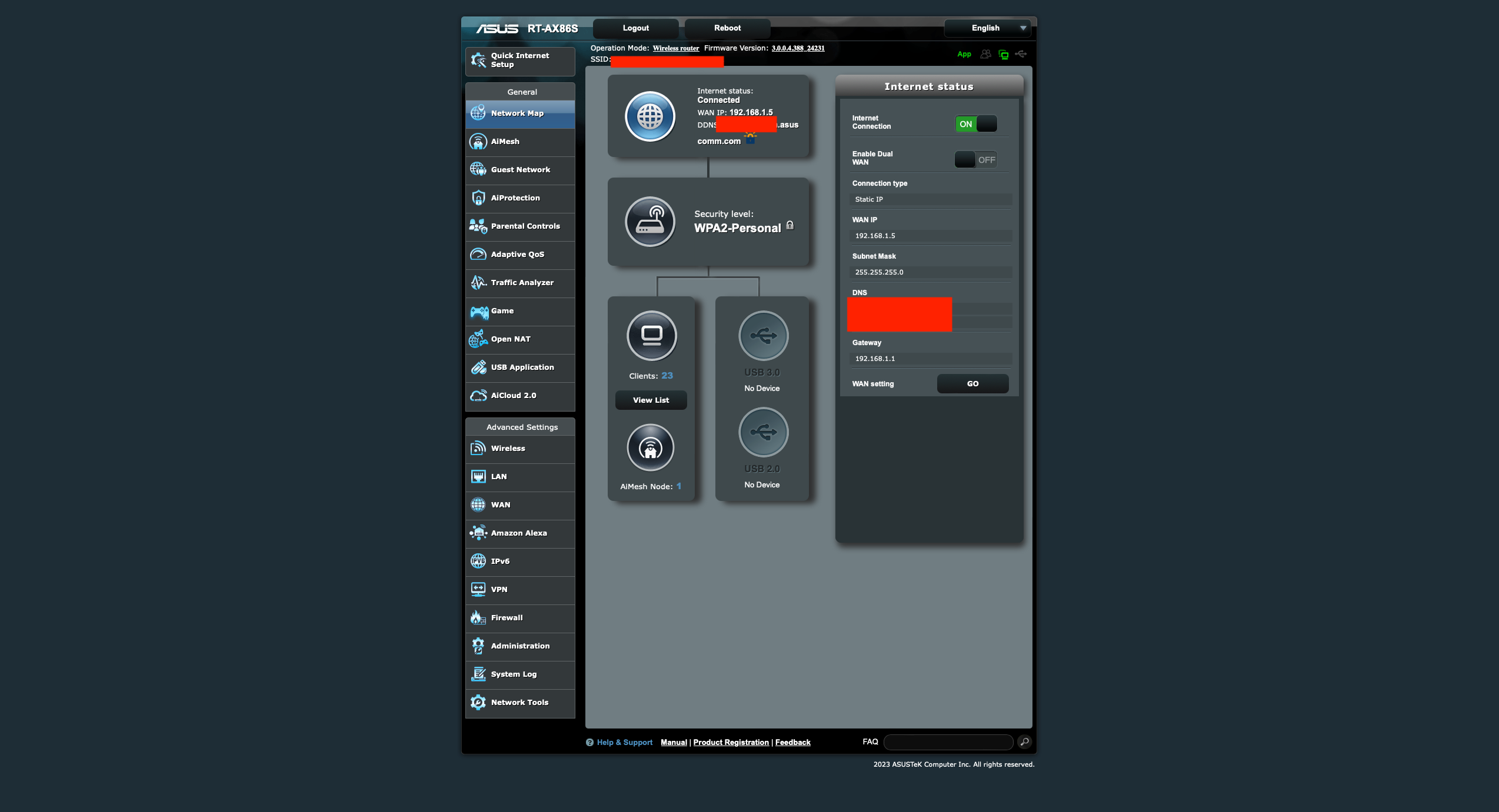
Task: Click the Amazon Alexa icon
Action: 478,533
